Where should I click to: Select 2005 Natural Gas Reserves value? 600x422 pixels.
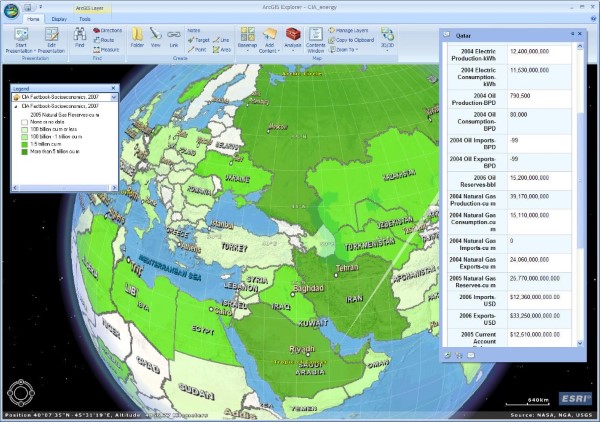535,279
